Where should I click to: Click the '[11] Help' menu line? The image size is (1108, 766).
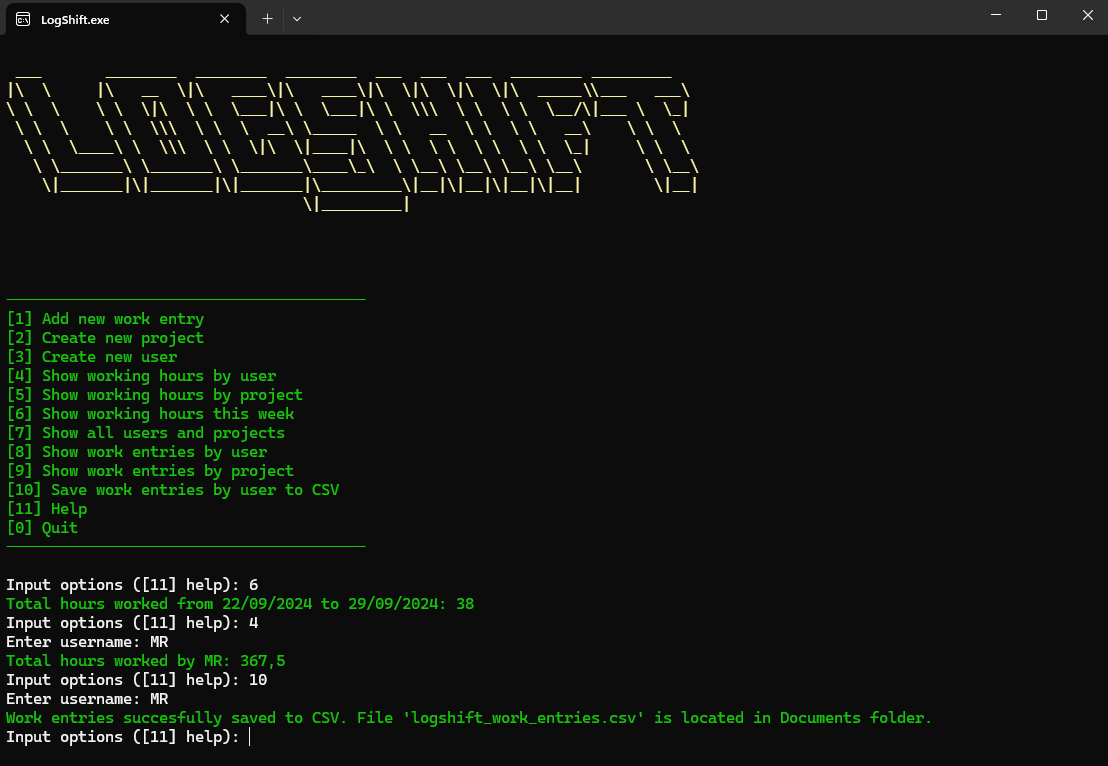tap(47, 509)
